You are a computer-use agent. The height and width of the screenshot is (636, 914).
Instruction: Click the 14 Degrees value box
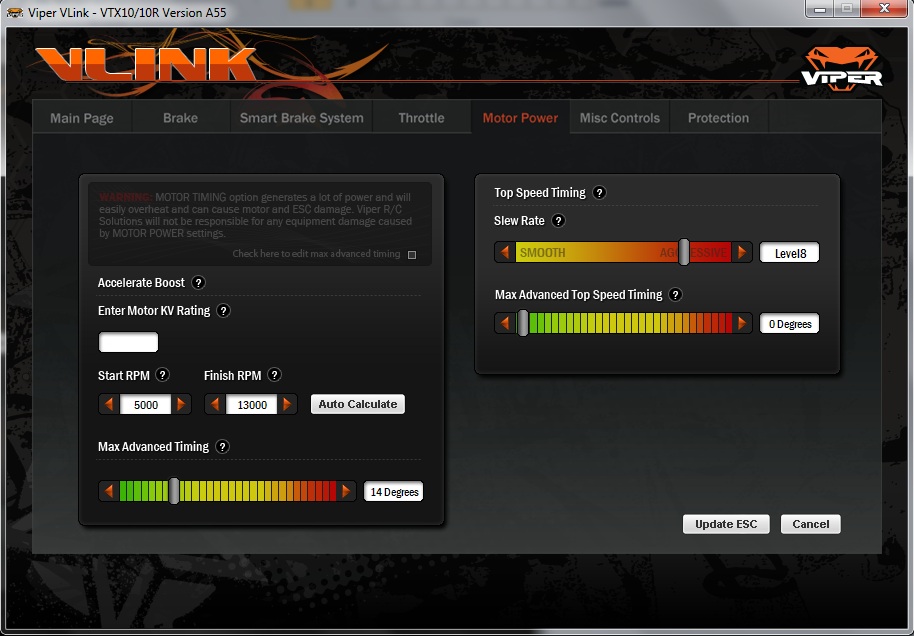pyautogui.click(x=393, y=491)
